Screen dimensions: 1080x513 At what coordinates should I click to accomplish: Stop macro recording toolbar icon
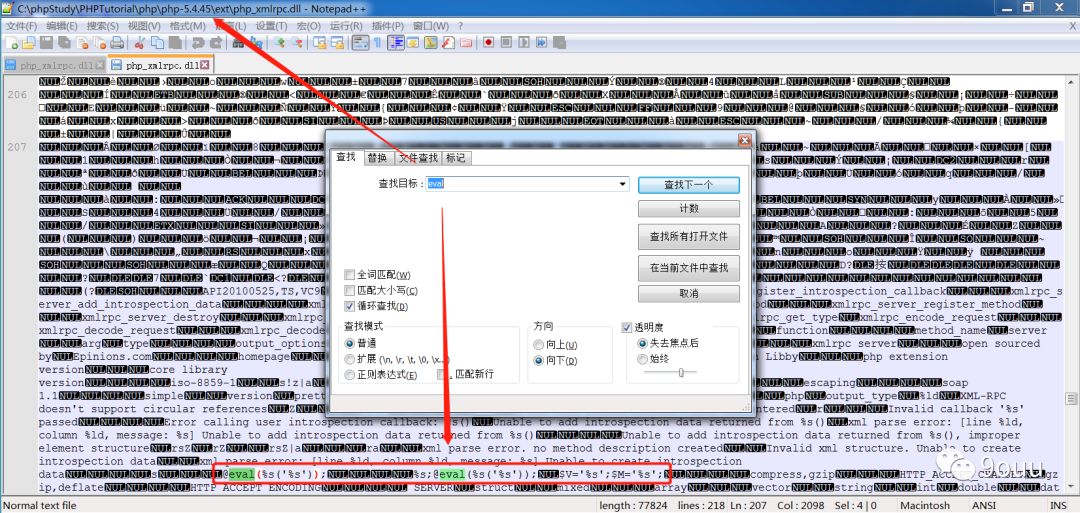click(506, 43)
